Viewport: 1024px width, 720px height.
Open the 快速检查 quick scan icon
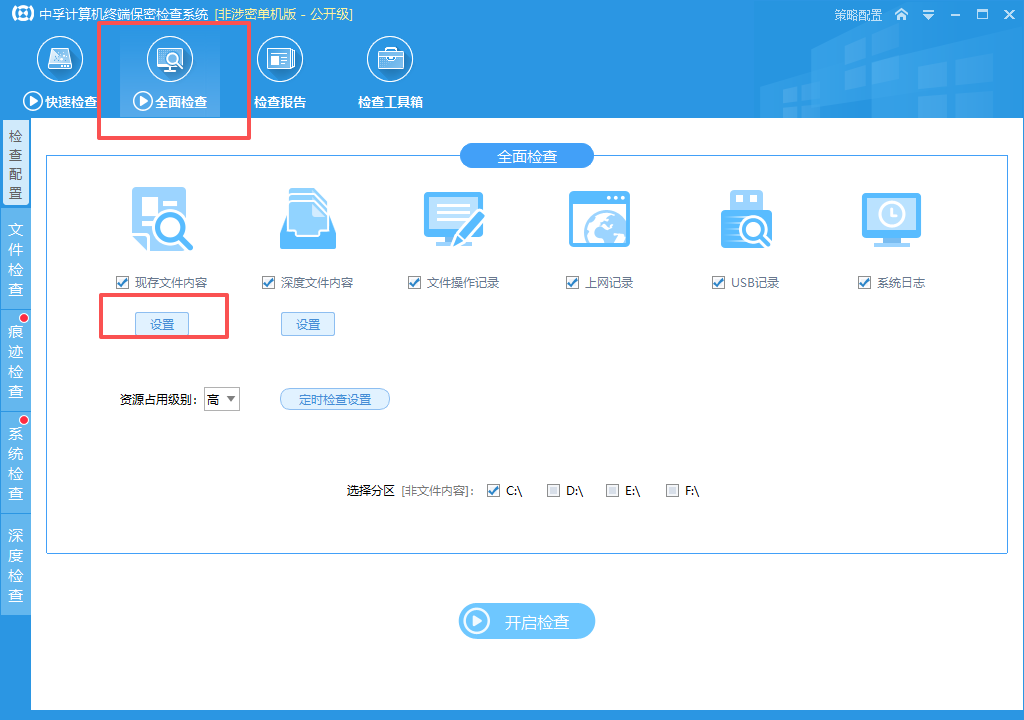[60, 59]
